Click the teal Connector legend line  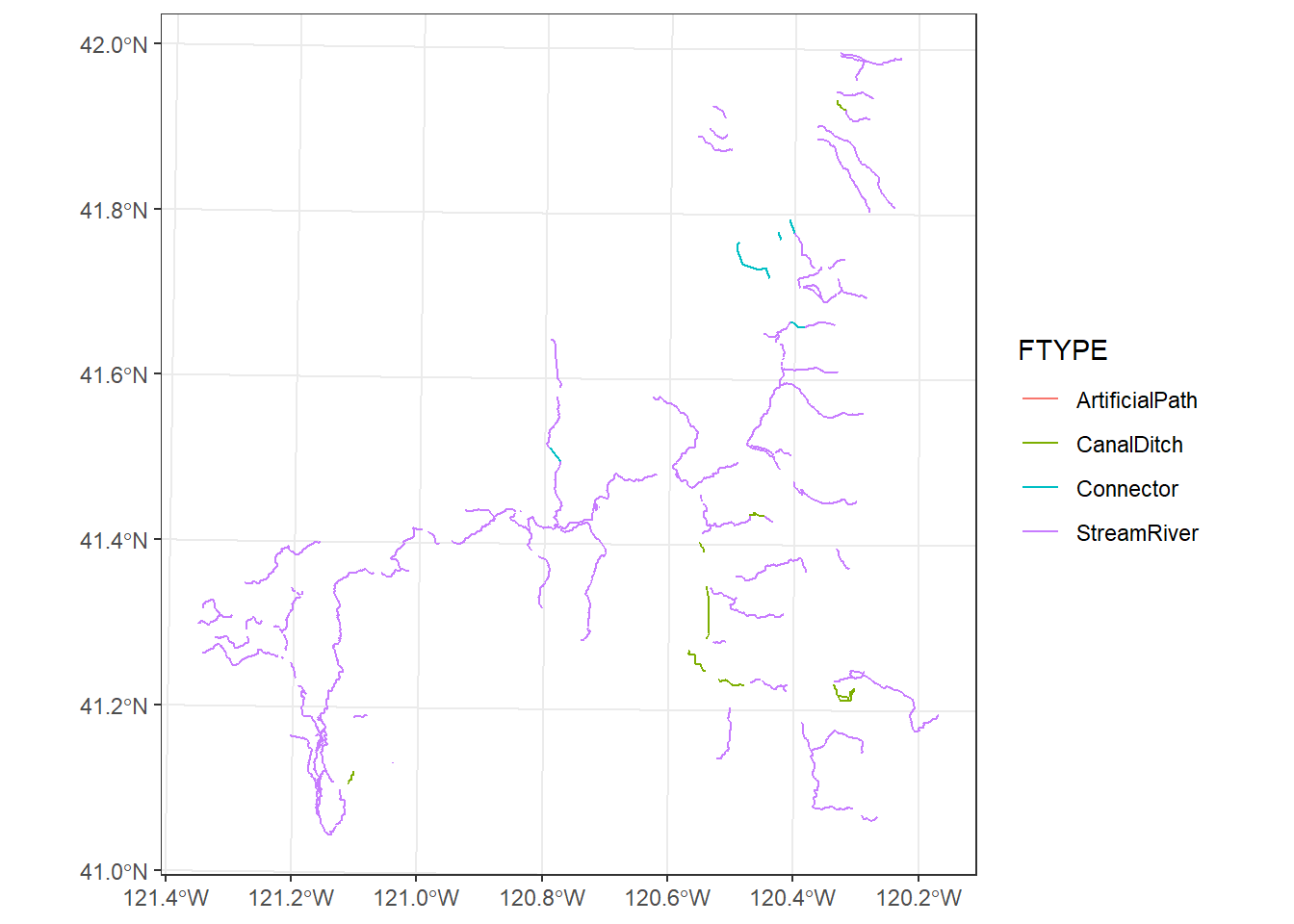coord(1040,488)
